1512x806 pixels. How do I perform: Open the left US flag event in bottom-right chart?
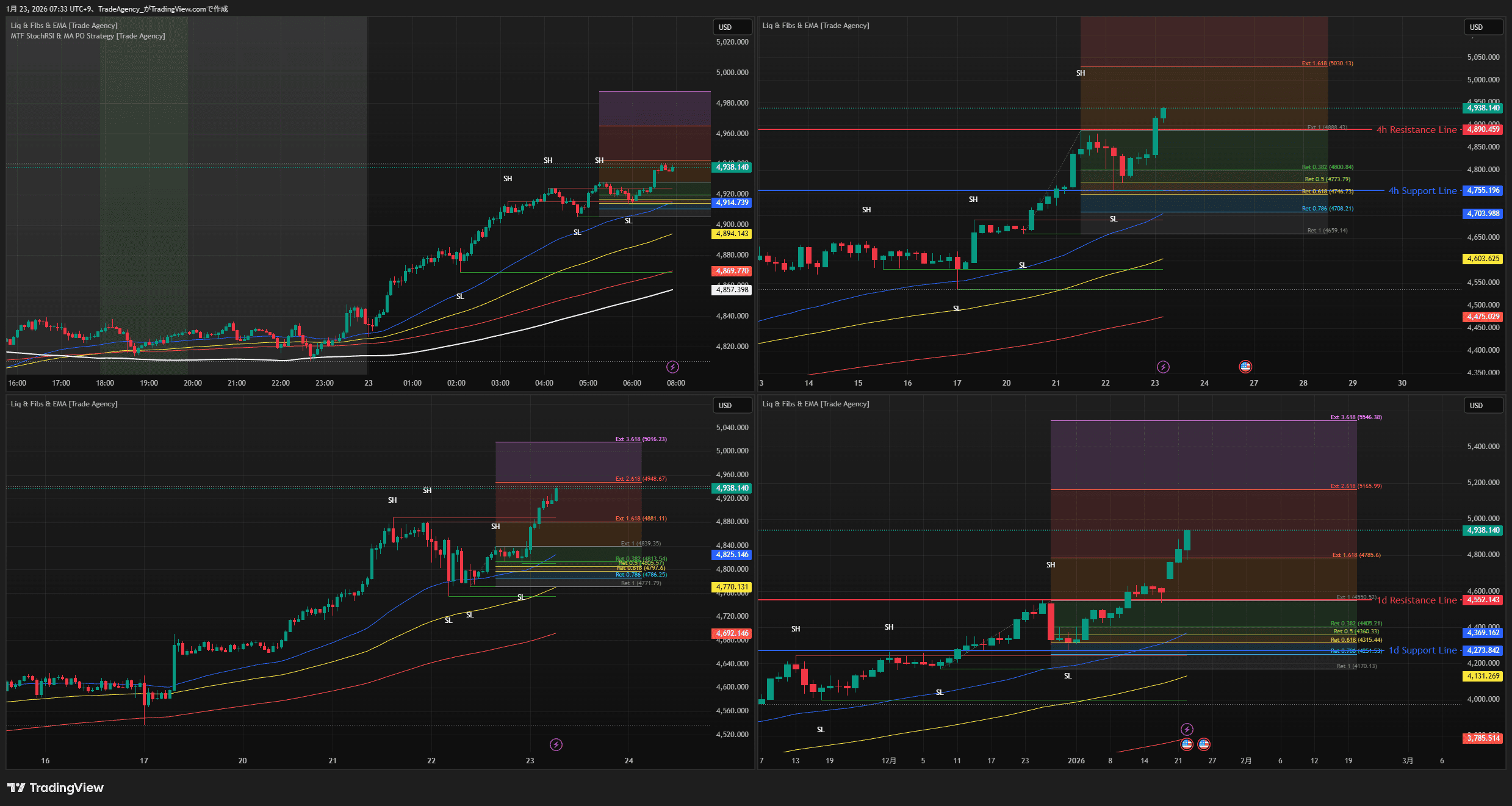tap(1187, 744)
